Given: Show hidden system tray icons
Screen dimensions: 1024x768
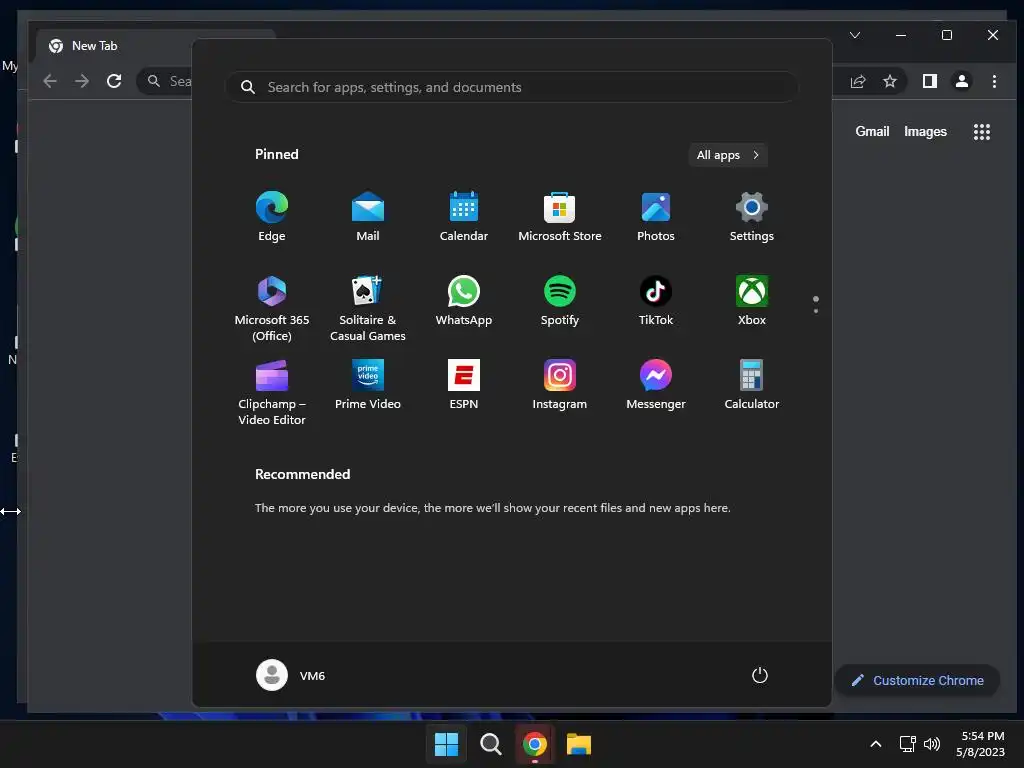Looking at the screenshot, I should (x=876, y=744).
